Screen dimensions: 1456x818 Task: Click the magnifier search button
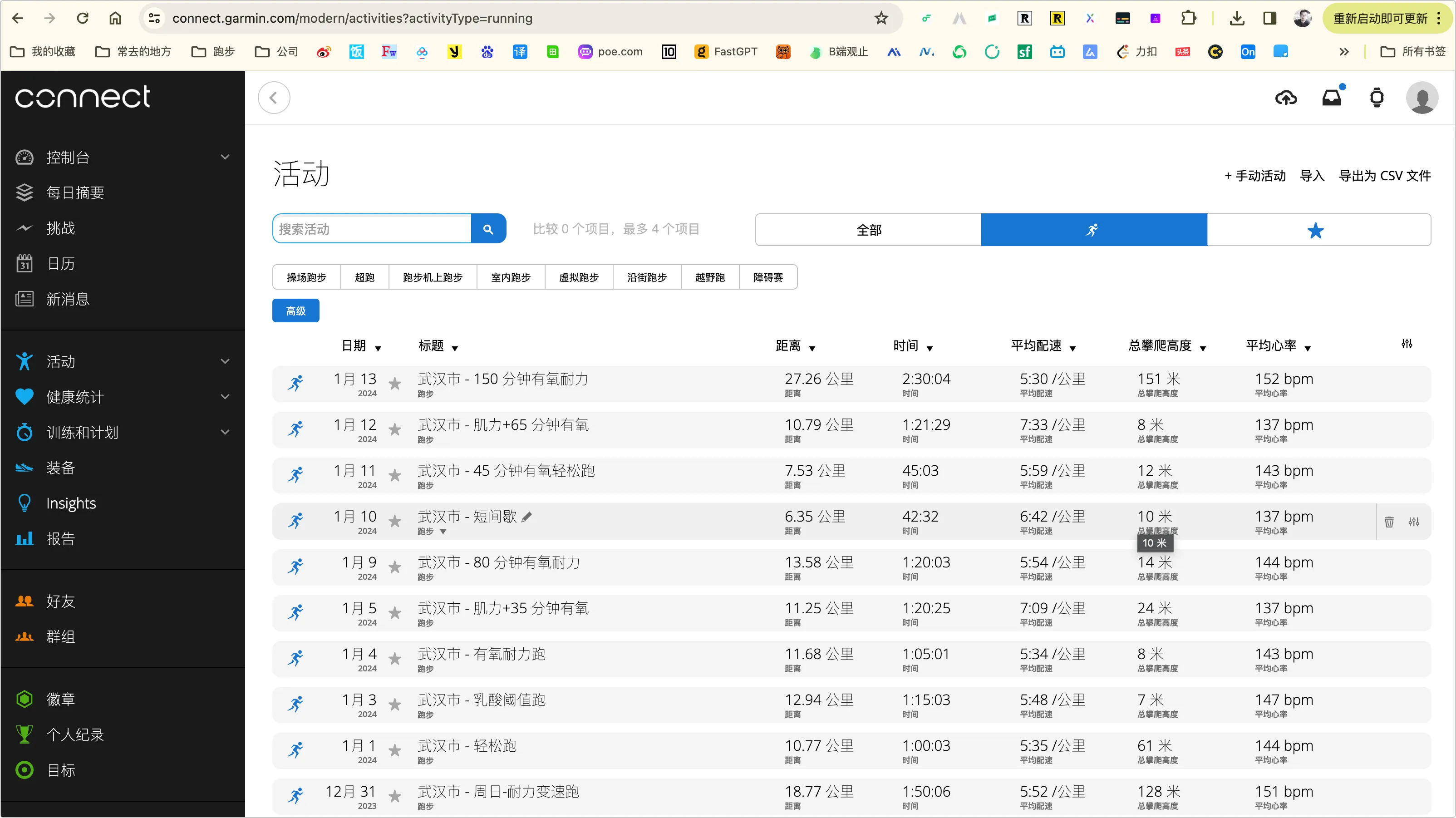click(x=488, y=229)
